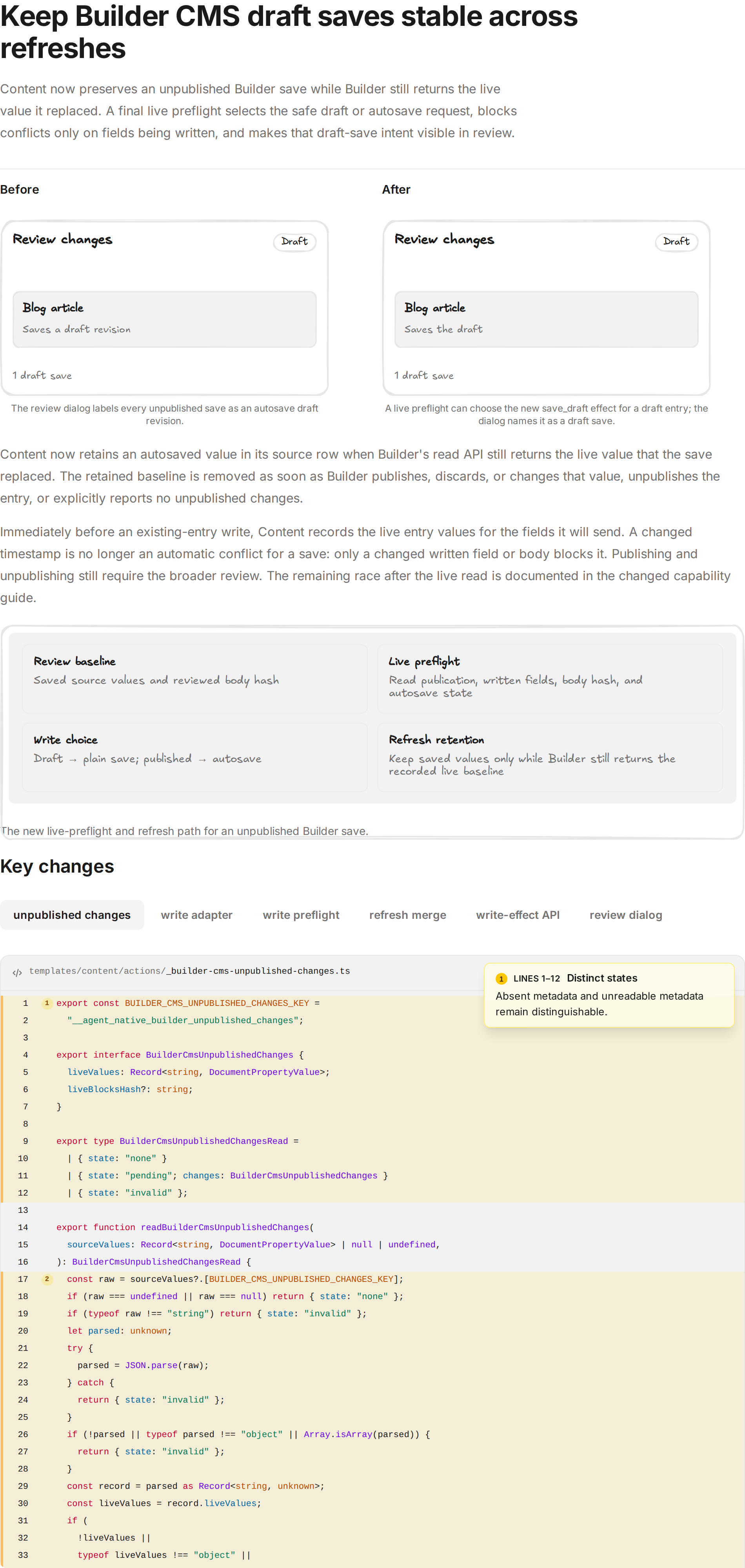The image size is (745, 1568).
Task: Click the caption under the After mockup
Action: [x=546, y=414]
